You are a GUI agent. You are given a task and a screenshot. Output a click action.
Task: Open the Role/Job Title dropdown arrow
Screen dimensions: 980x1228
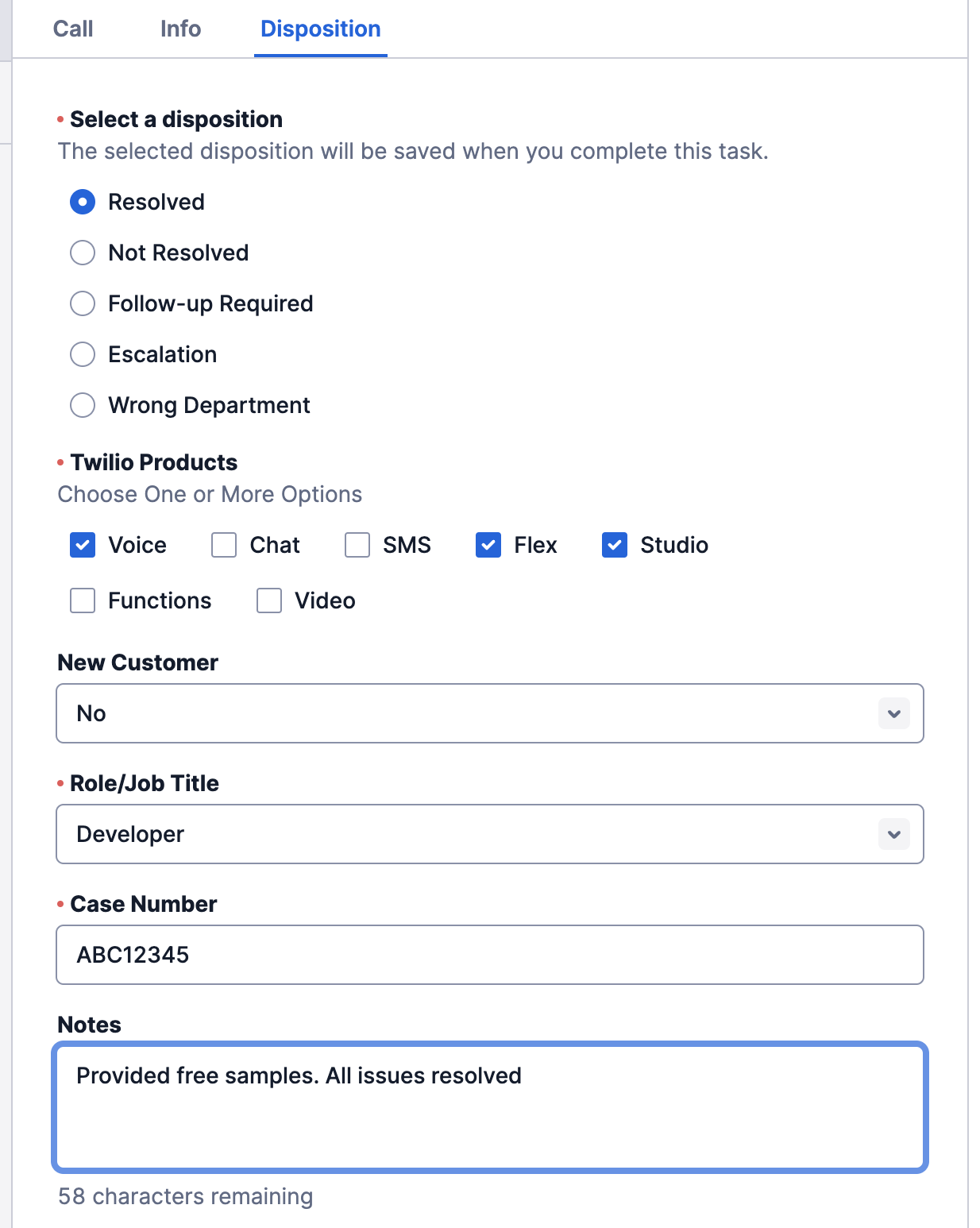point(894,834)
